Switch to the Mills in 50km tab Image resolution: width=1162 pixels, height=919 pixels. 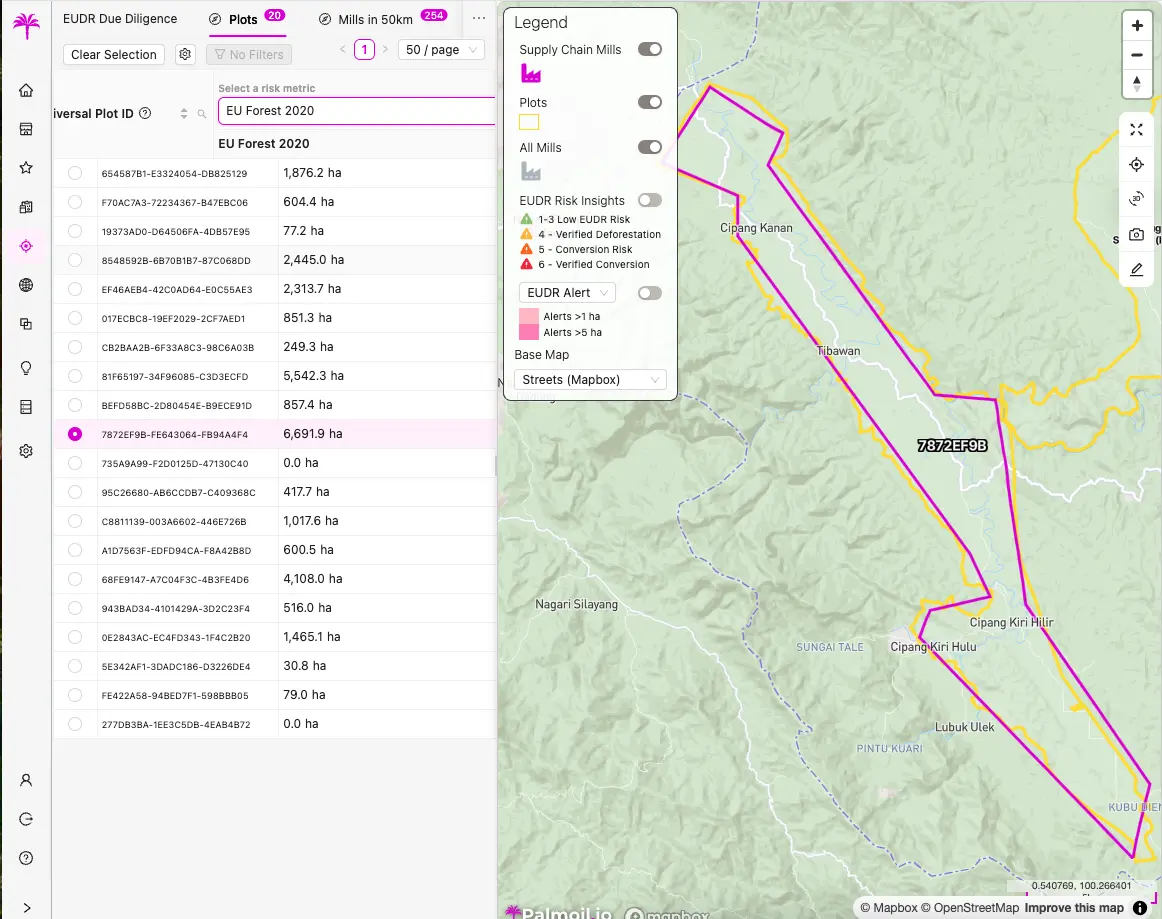click(374, 19)
